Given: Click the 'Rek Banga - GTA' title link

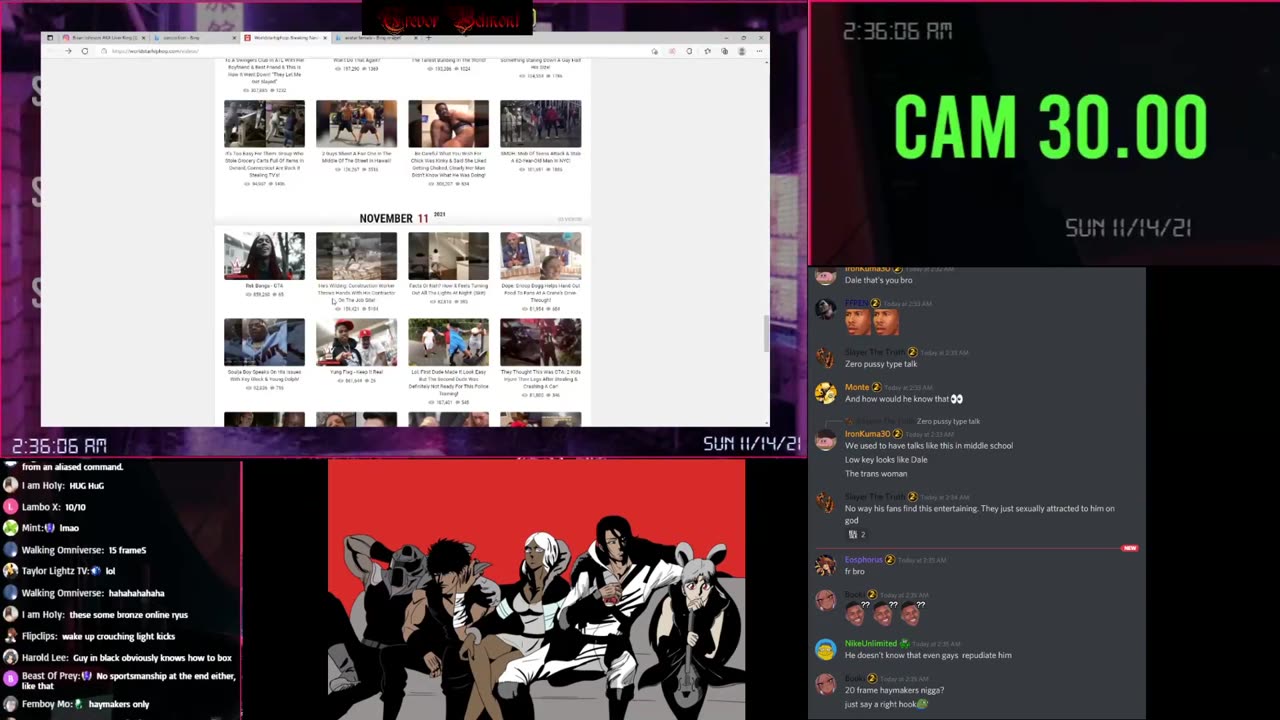Looking at the screenshot, I should point(264,286).
